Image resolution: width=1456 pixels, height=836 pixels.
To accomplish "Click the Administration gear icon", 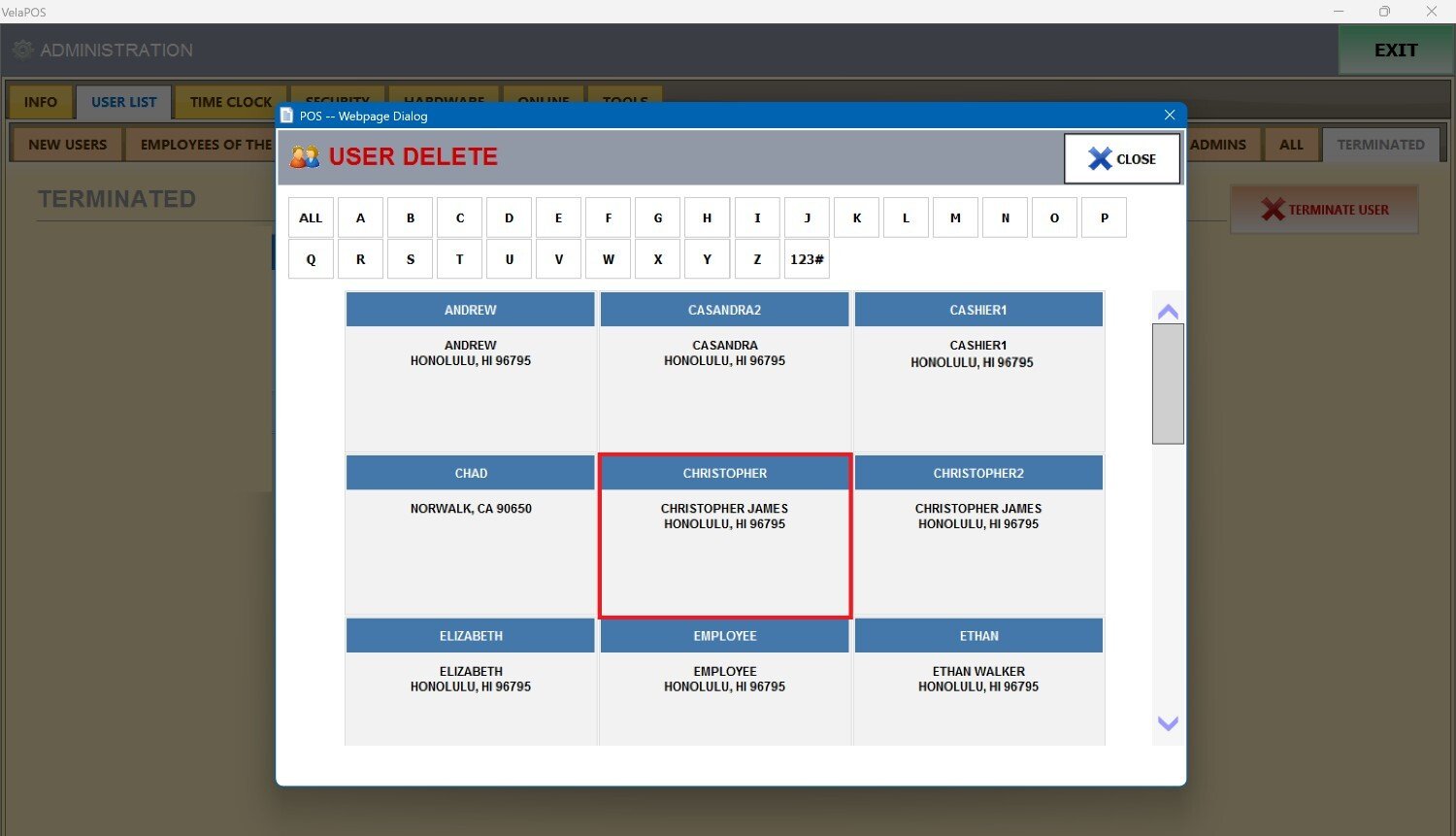I will tap(23, 50).
